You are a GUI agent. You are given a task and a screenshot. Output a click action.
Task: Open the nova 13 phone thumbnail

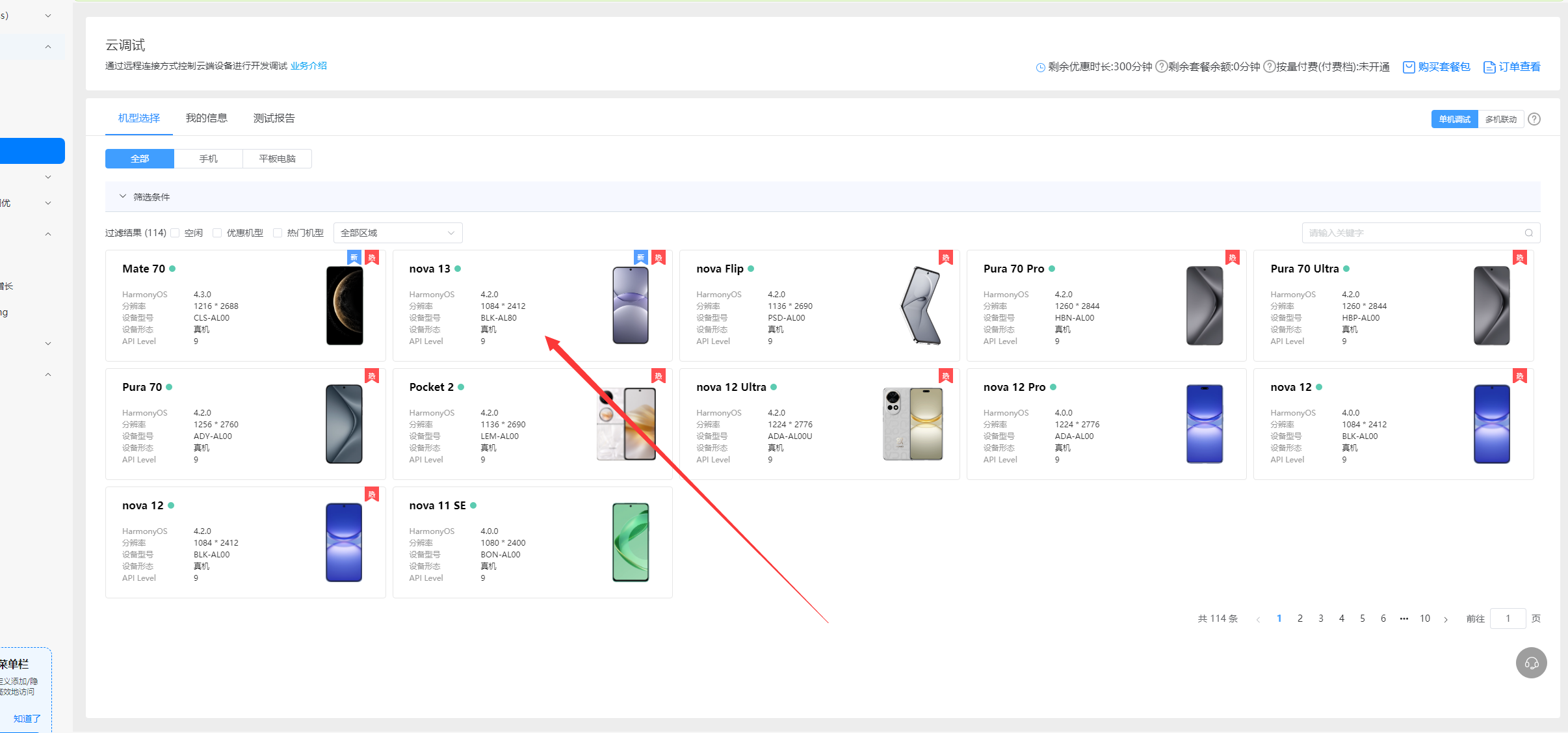click(x=631, y=306)
